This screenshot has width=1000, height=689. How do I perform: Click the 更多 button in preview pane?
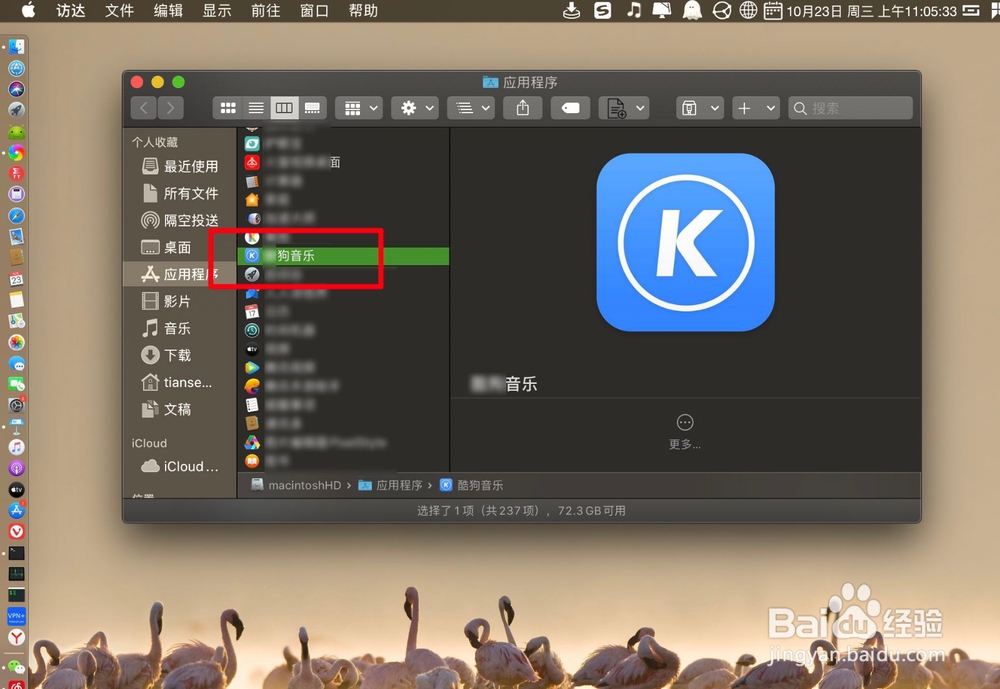pos(685,431)
